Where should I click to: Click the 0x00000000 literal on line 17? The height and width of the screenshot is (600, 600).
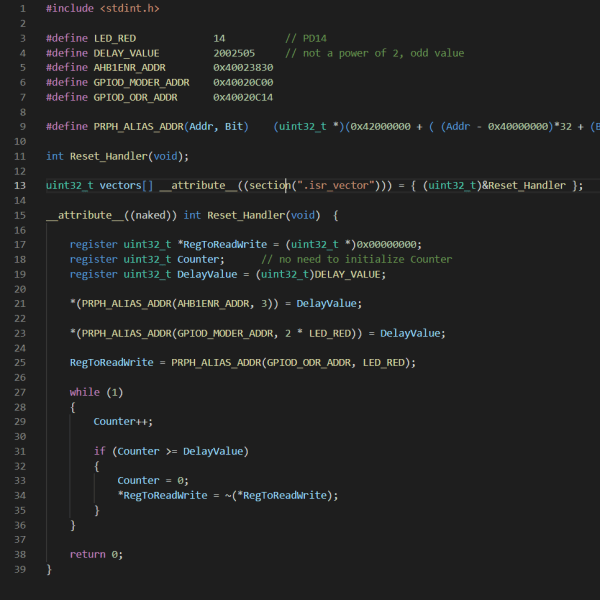(x=386, y=245)
